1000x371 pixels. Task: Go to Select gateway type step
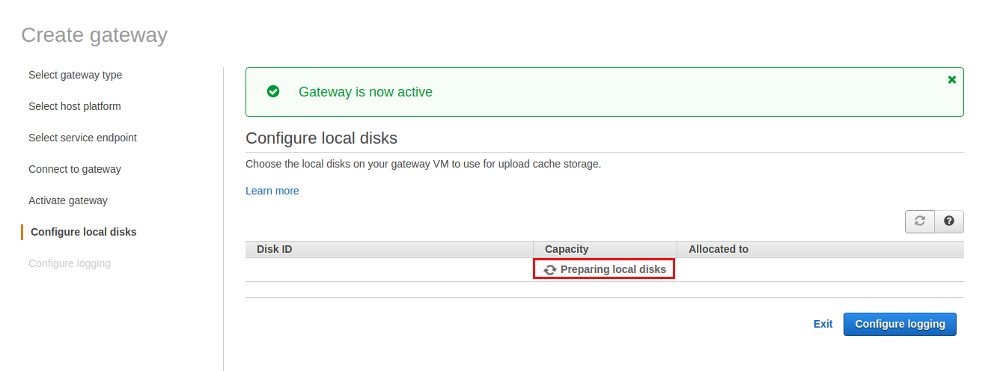[75, 75]
